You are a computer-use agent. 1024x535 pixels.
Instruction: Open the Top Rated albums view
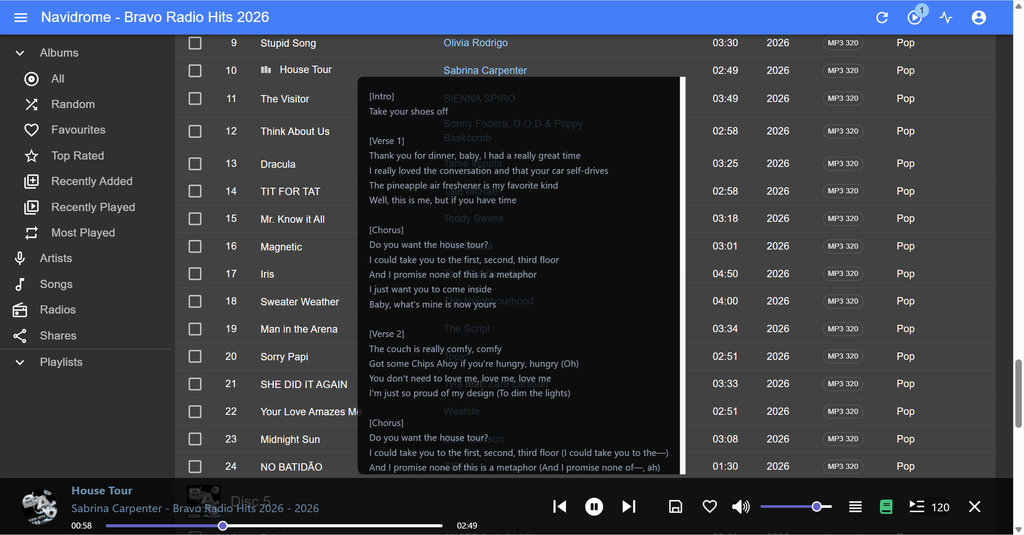click(x=78, y=156)
